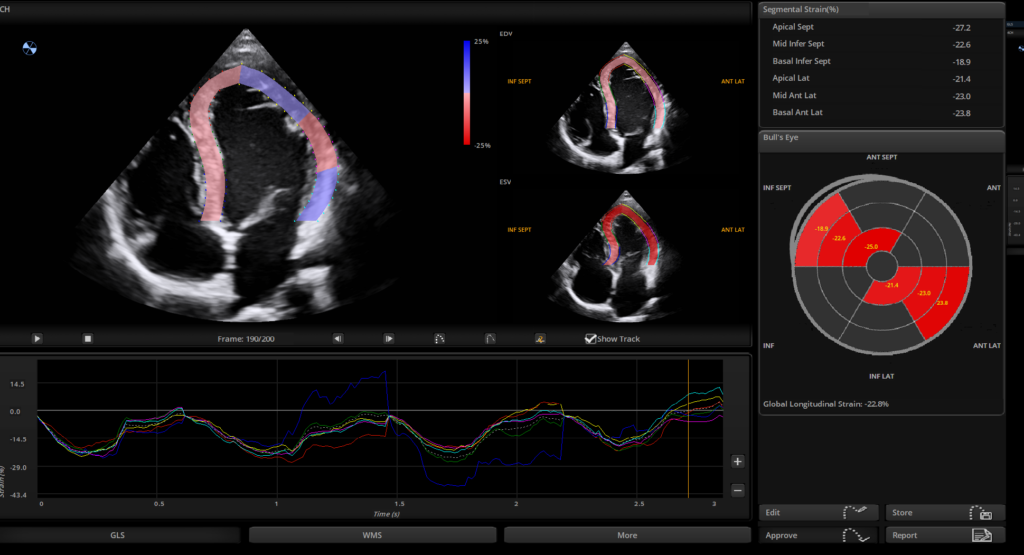Click the orange strain overlay icon
This screenshot has width=1024, height=555.
(540, 338)
